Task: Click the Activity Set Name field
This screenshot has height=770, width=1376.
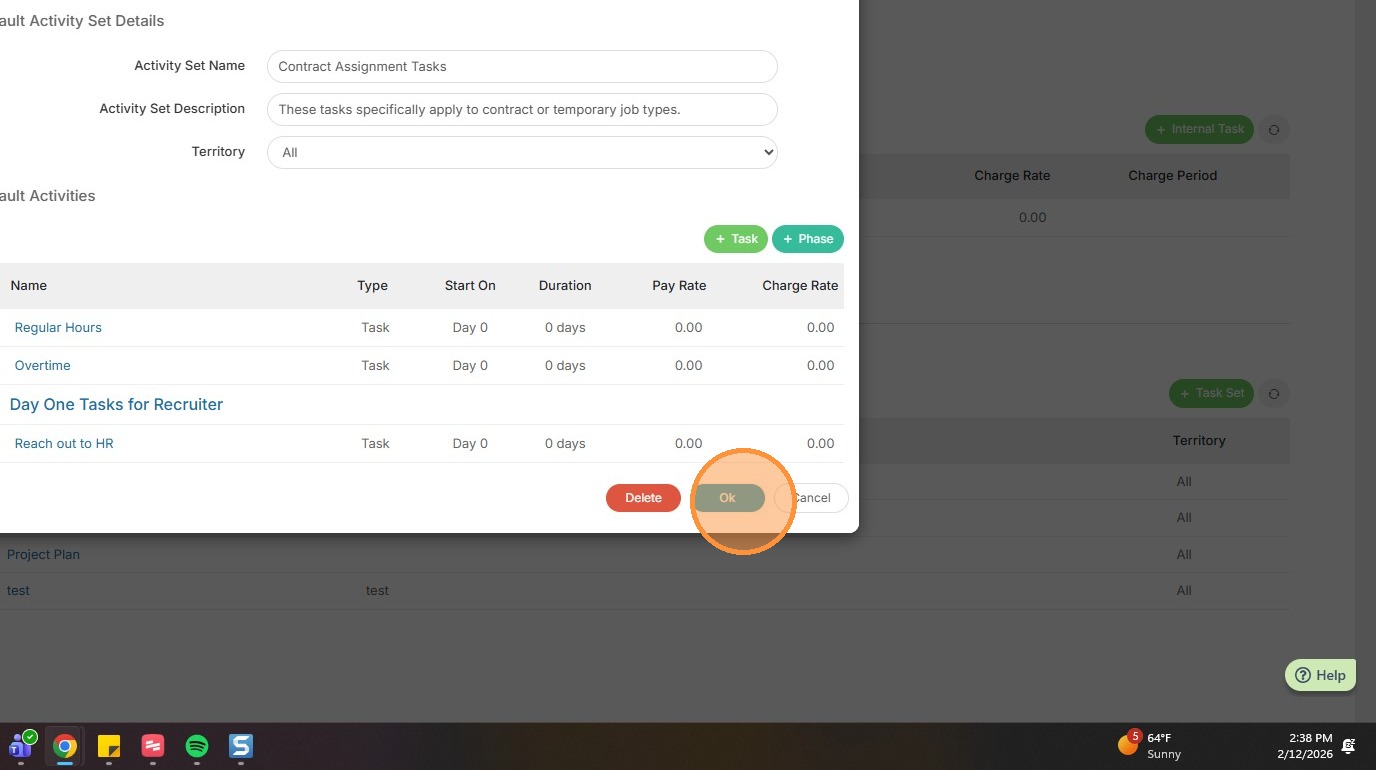Action: tap(522, 66)
